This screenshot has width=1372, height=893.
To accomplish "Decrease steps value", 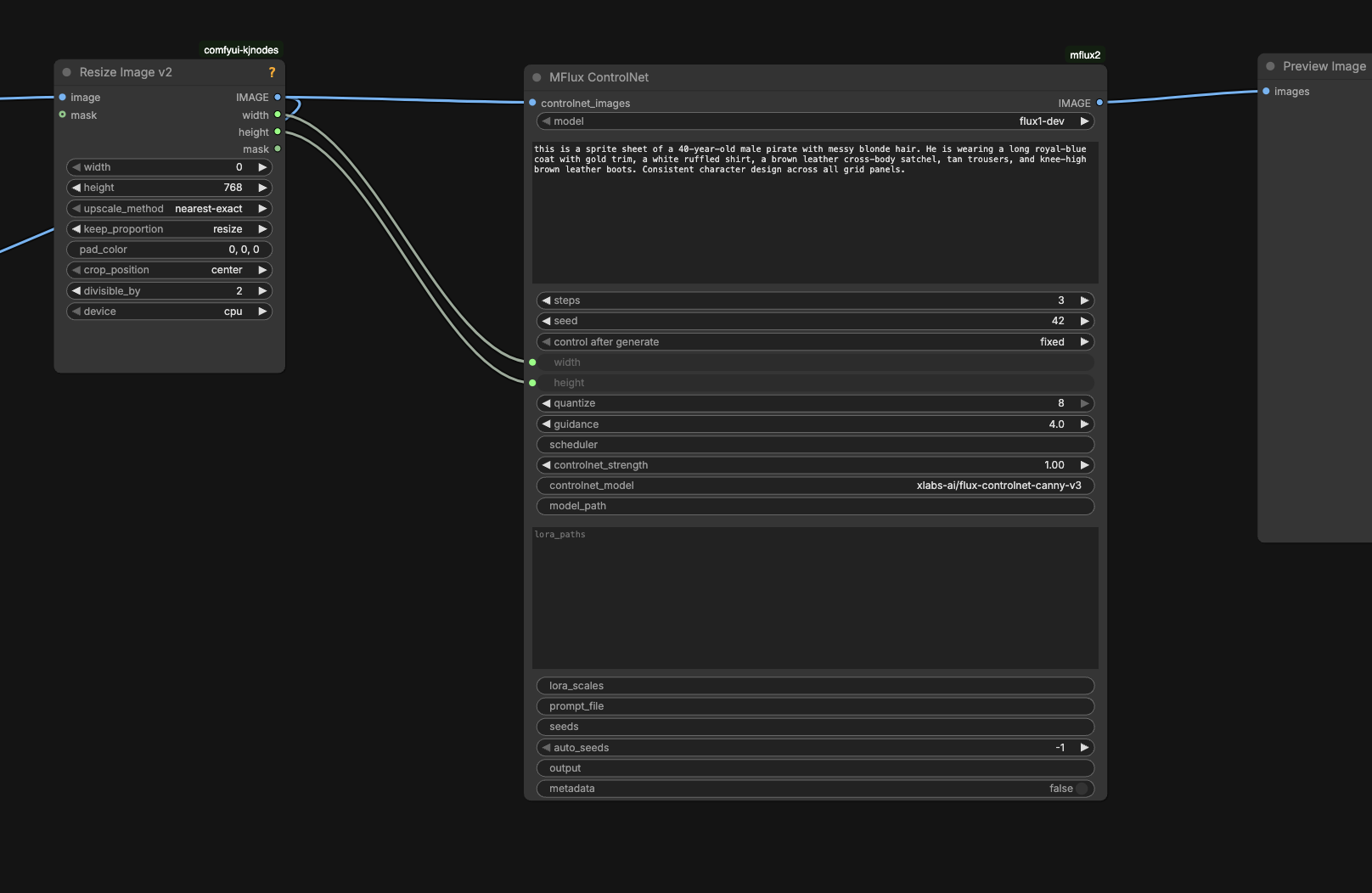I will click(547, 300).
